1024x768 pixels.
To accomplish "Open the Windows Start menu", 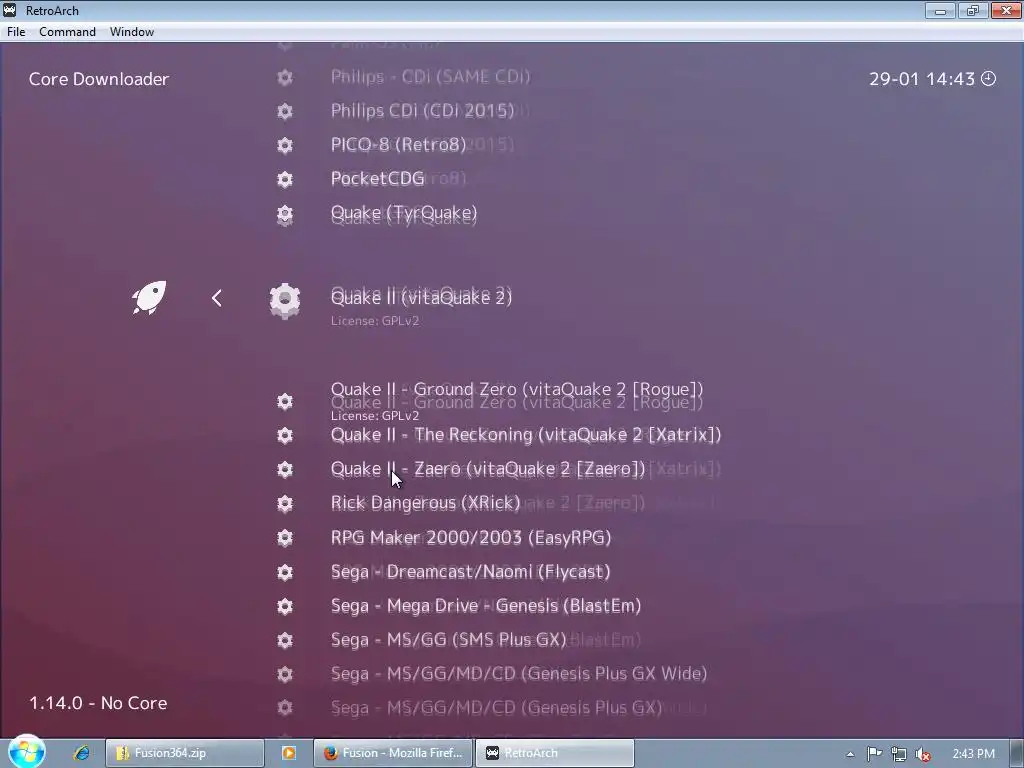I will coord(26,752).
